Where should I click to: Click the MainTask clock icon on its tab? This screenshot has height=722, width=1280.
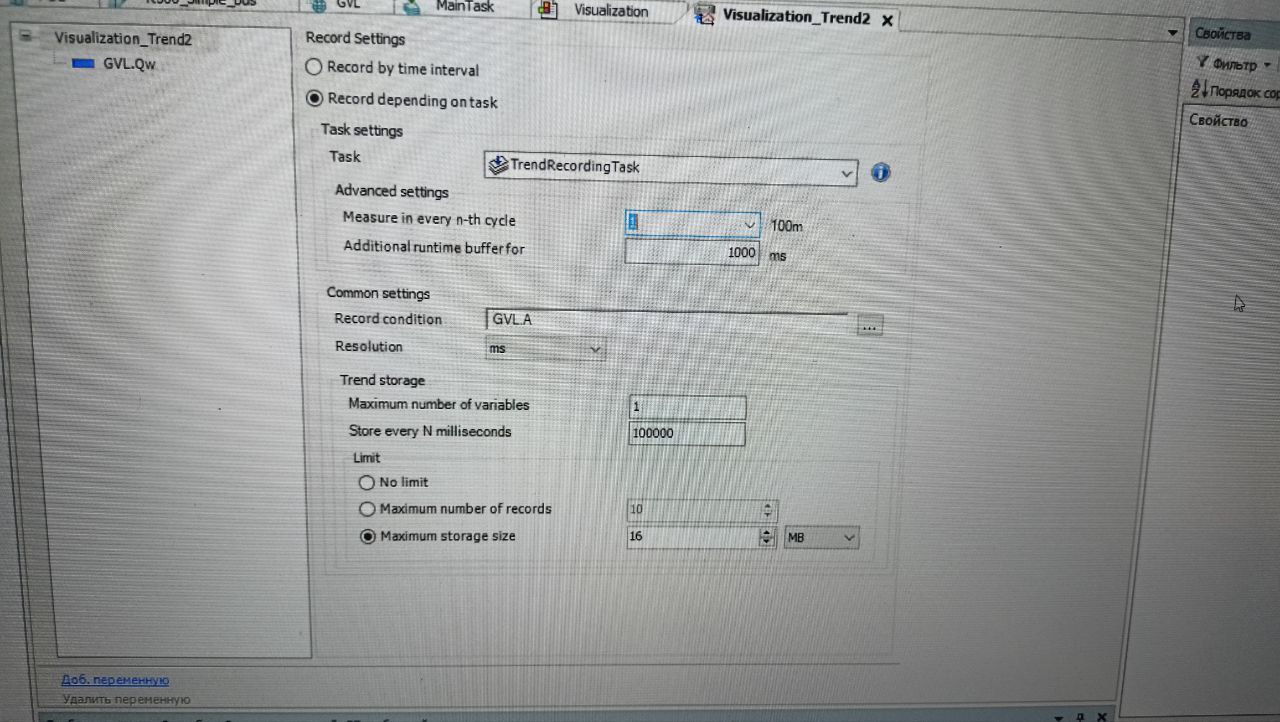pyautogui.click(x=410, y=7)
